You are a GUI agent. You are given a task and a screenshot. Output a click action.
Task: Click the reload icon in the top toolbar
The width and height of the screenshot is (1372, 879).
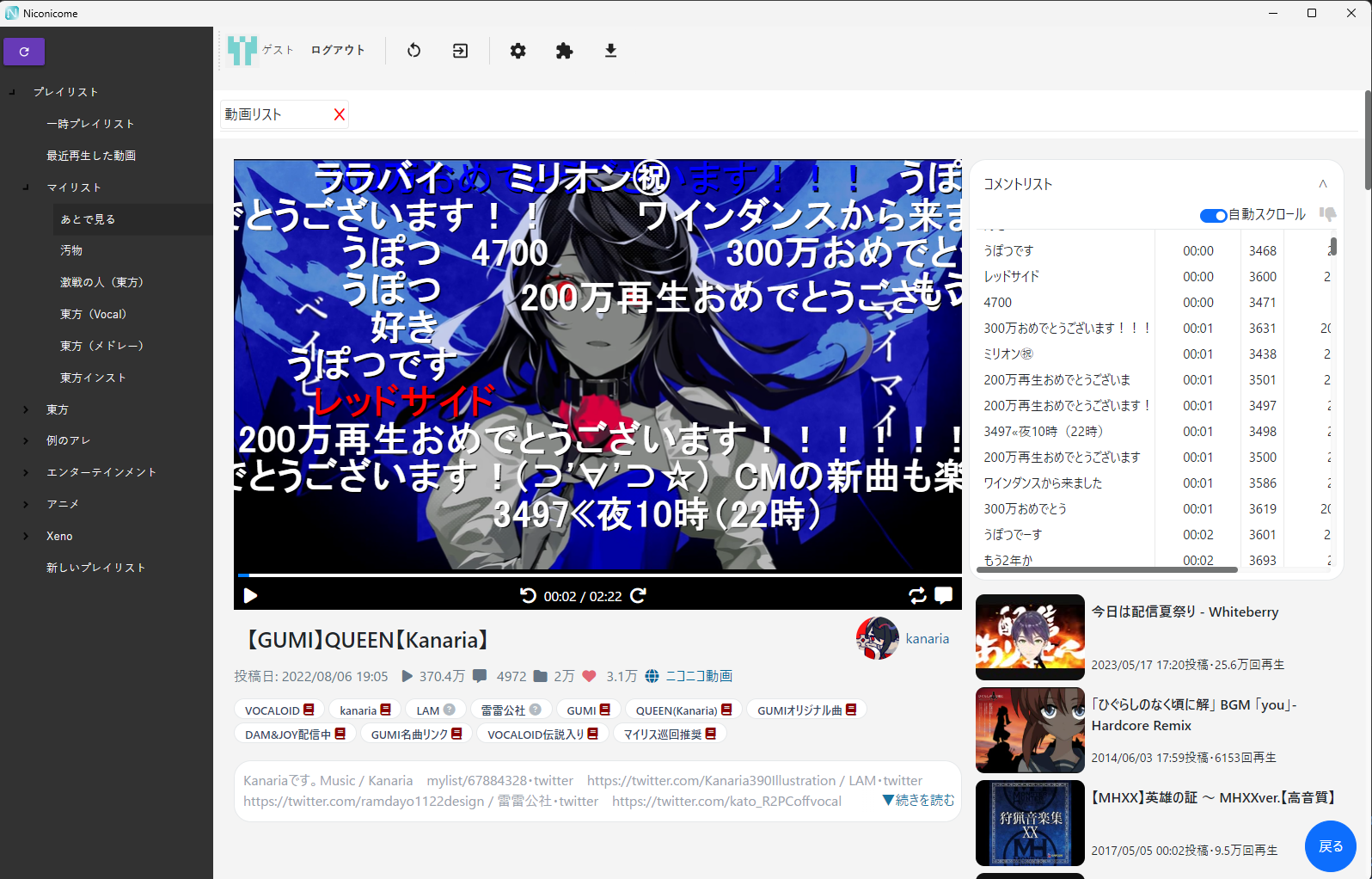pos(414,51)
